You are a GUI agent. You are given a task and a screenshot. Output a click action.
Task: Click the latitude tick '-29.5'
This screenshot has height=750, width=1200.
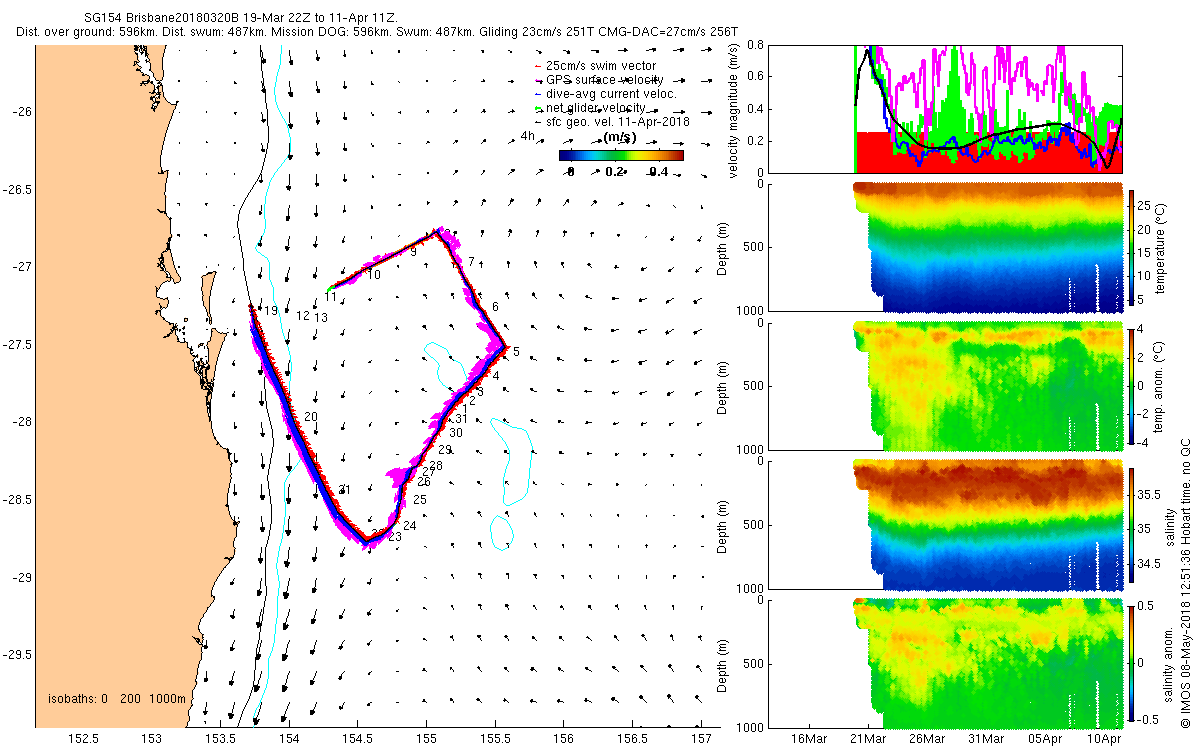coord(16,655)
